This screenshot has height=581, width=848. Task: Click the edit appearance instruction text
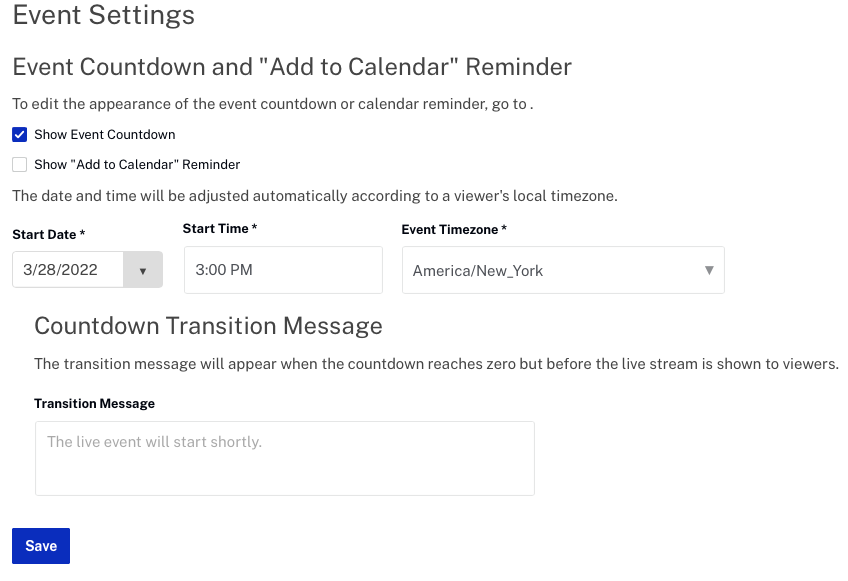273,104
